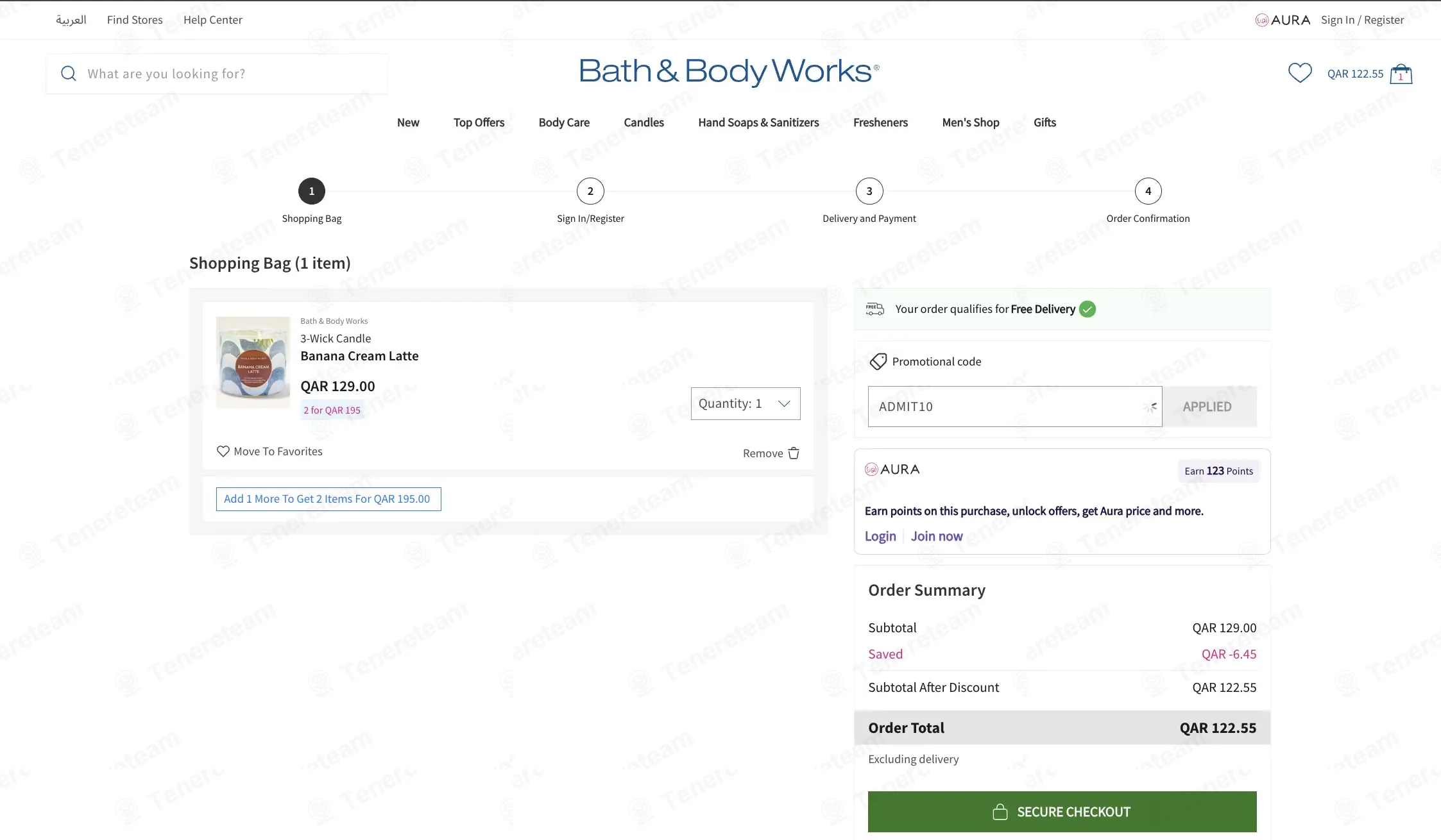The height and width of the screenshot is (840, 1441).
Task: Click step 4 Order Confirmation circle
Action: click(1148, 191)
